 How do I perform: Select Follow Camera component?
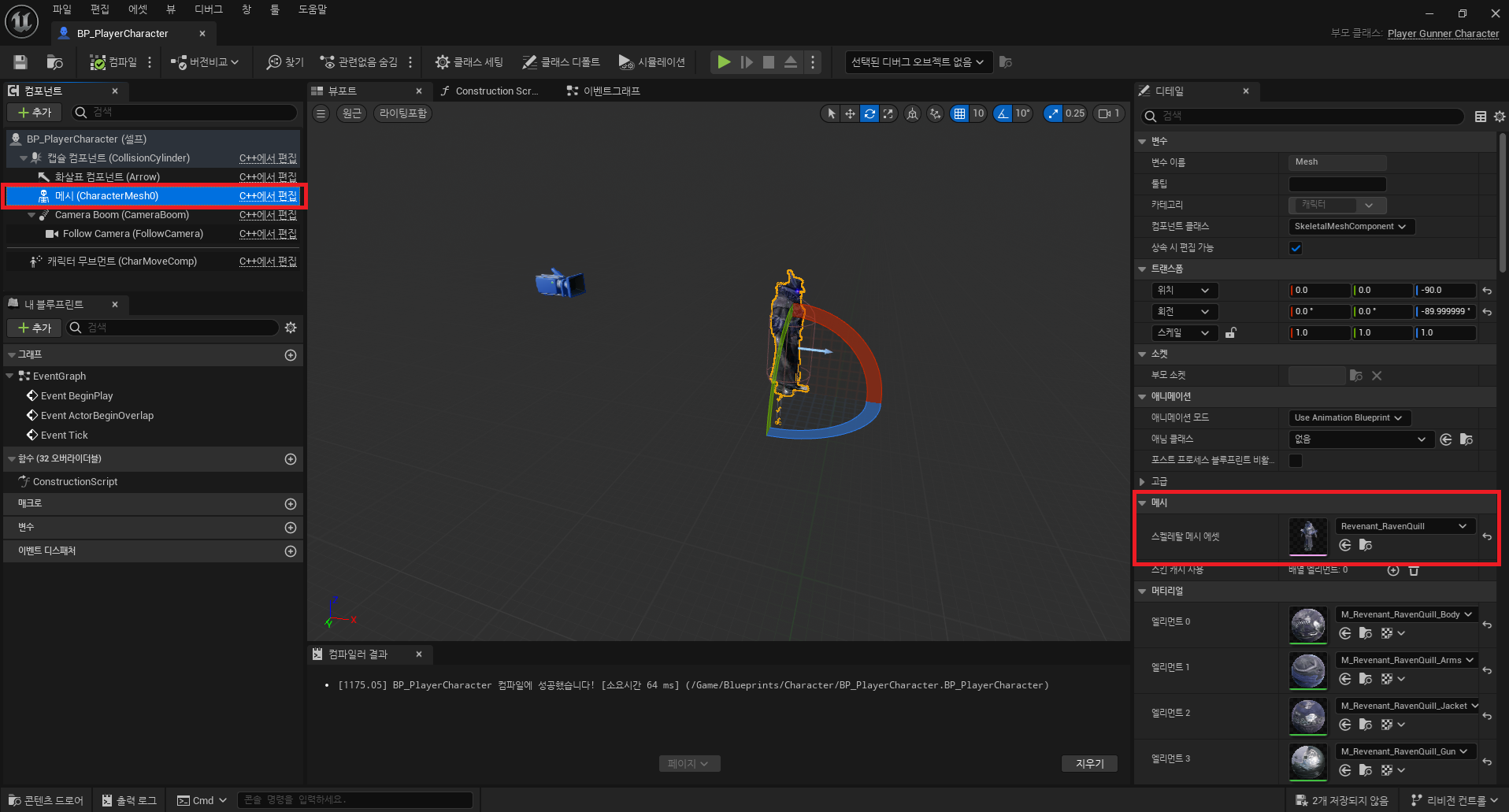pos(132,234)
